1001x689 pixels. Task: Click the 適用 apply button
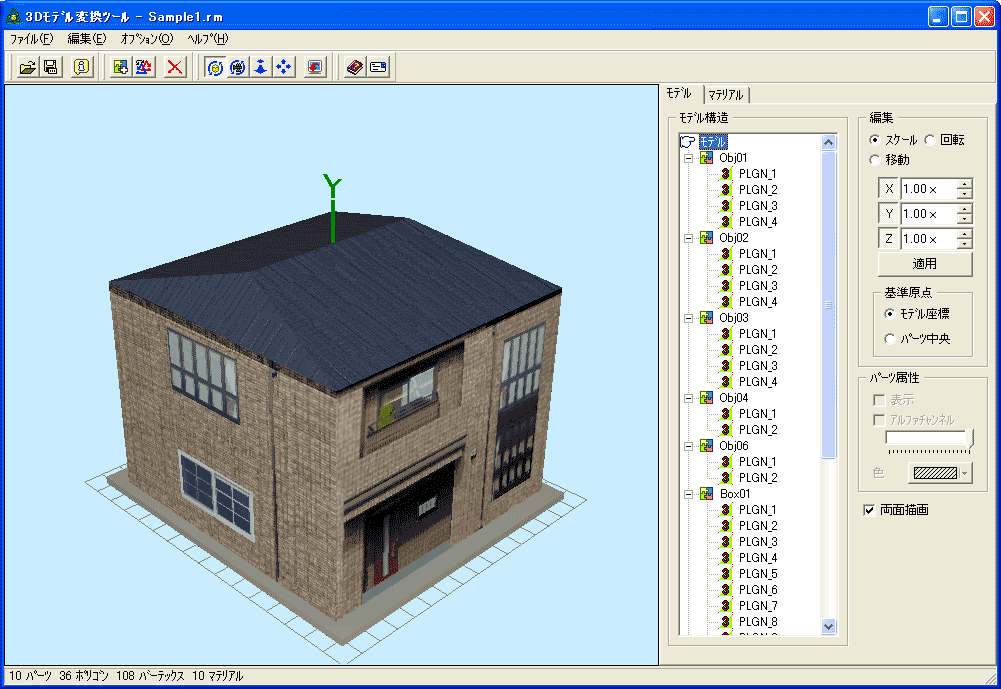[x=925, y=264]
